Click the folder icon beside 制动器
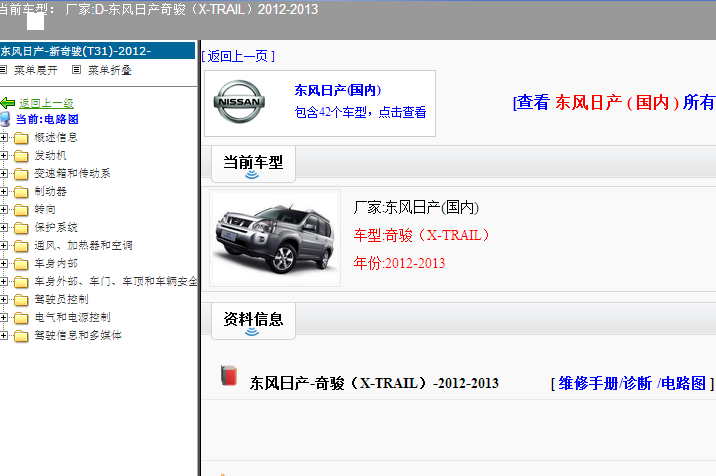Image resolution: width=716 pixels, height=476 pixels. [x=21, y=192]
